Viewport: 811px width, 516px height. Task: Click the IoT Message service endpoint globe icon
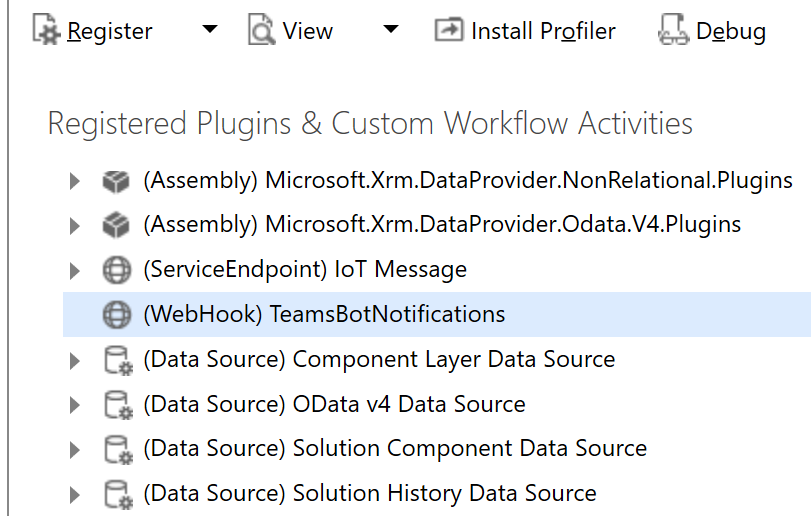click(117, 270)
